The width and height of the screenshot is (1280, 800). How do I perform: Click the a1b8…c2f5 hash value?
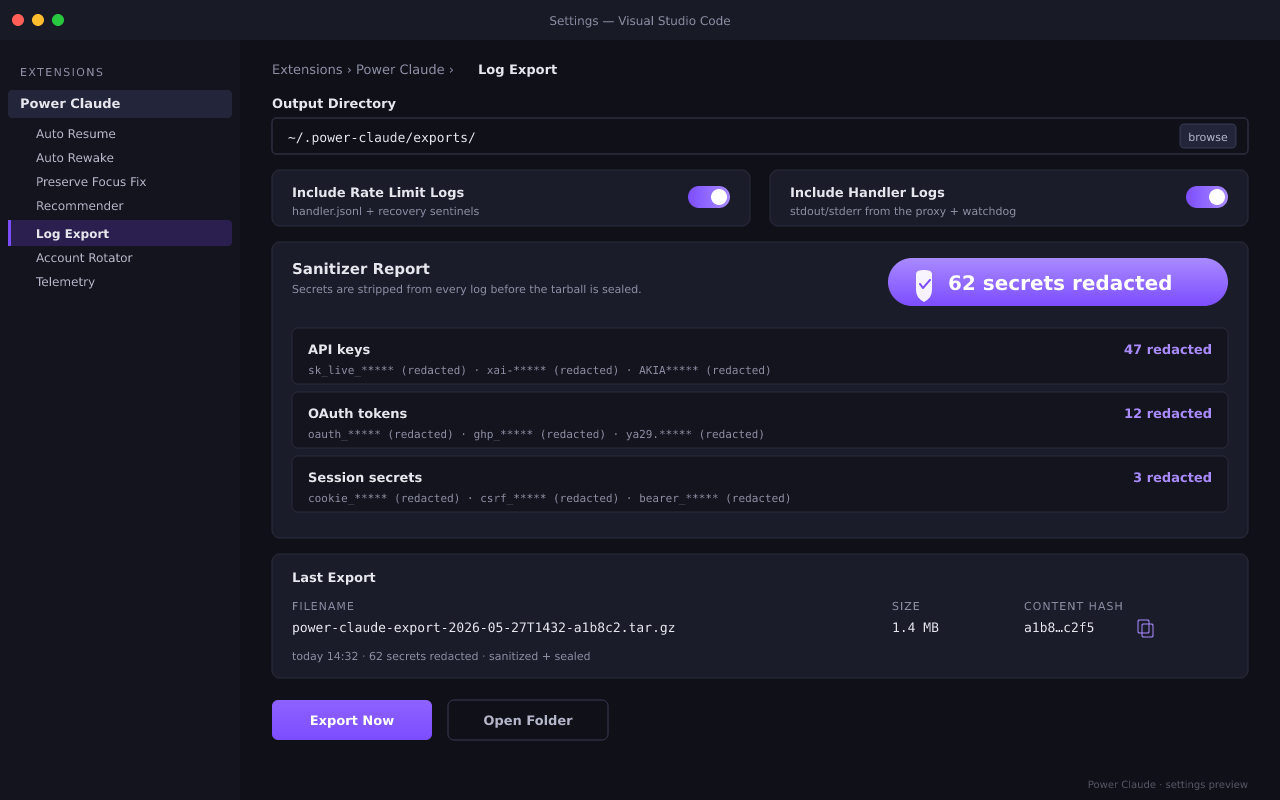click(1059, 628)
